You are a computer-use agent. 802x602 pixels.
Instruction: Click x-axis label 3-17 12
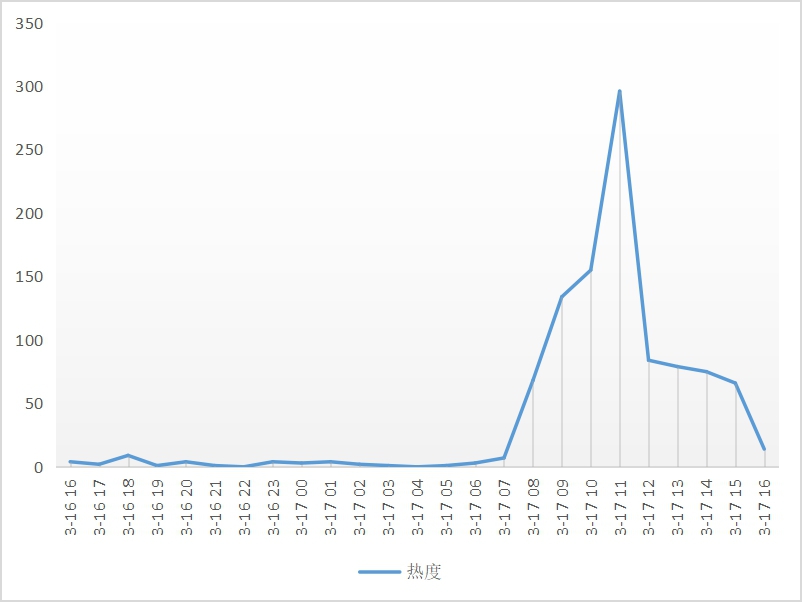point(649,507)
